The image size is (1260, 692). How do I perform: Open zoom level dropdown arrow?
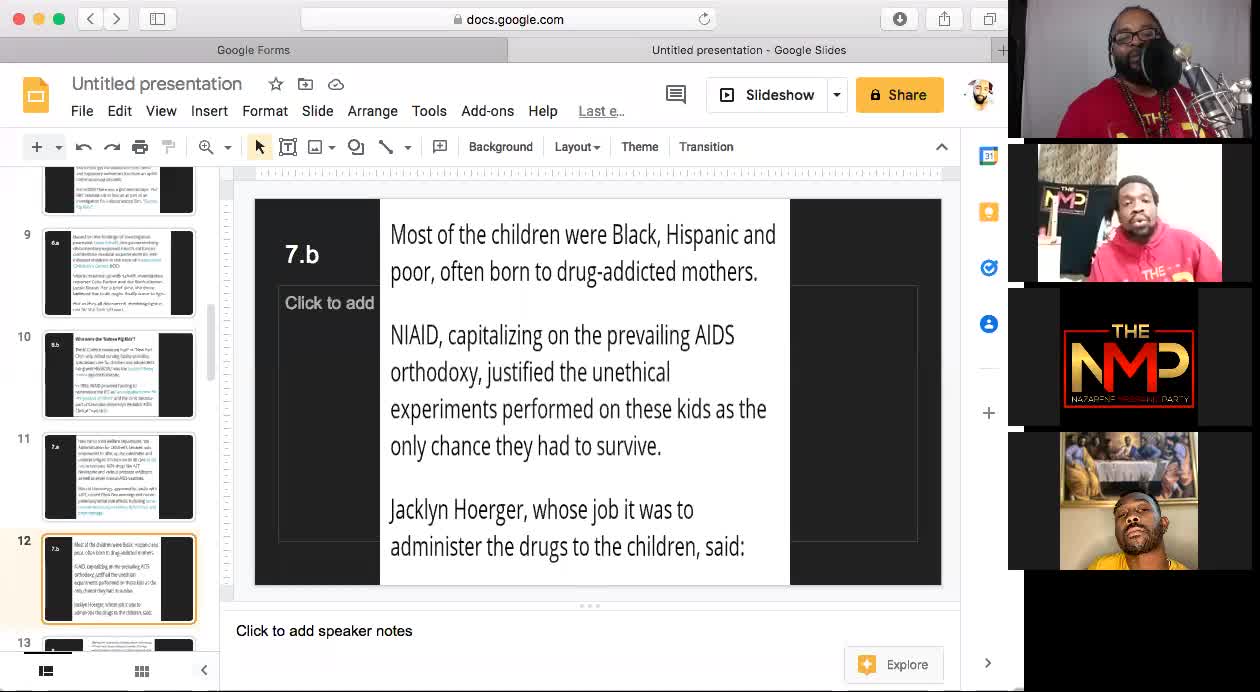pyautogui.click(x=228, y=147)
